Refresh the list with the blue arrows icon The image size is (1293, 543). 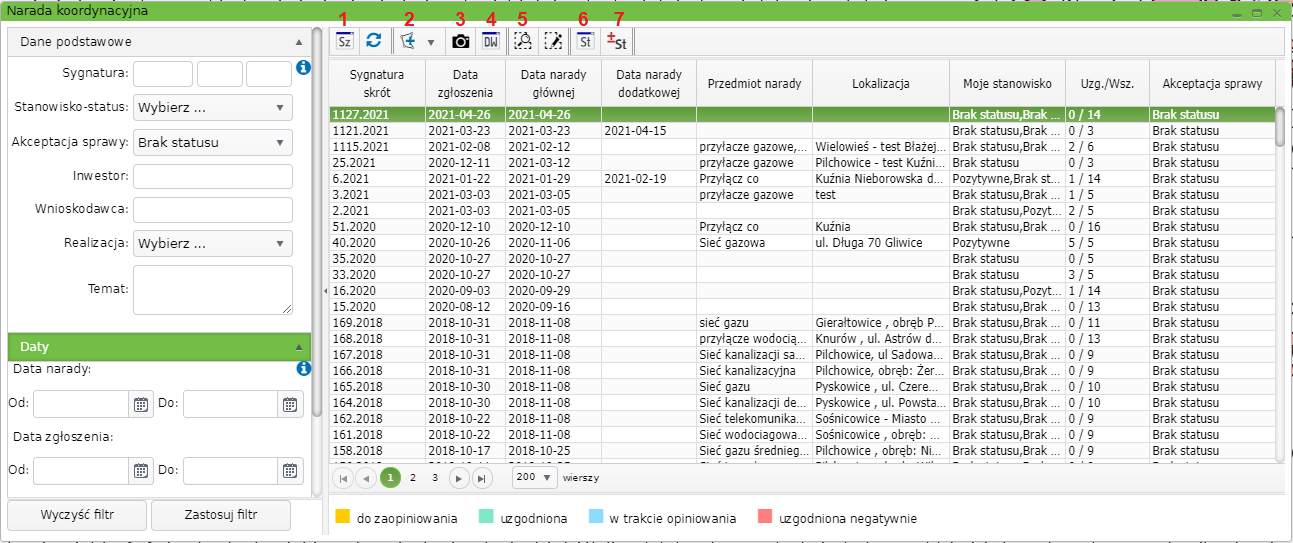point(373,41)
